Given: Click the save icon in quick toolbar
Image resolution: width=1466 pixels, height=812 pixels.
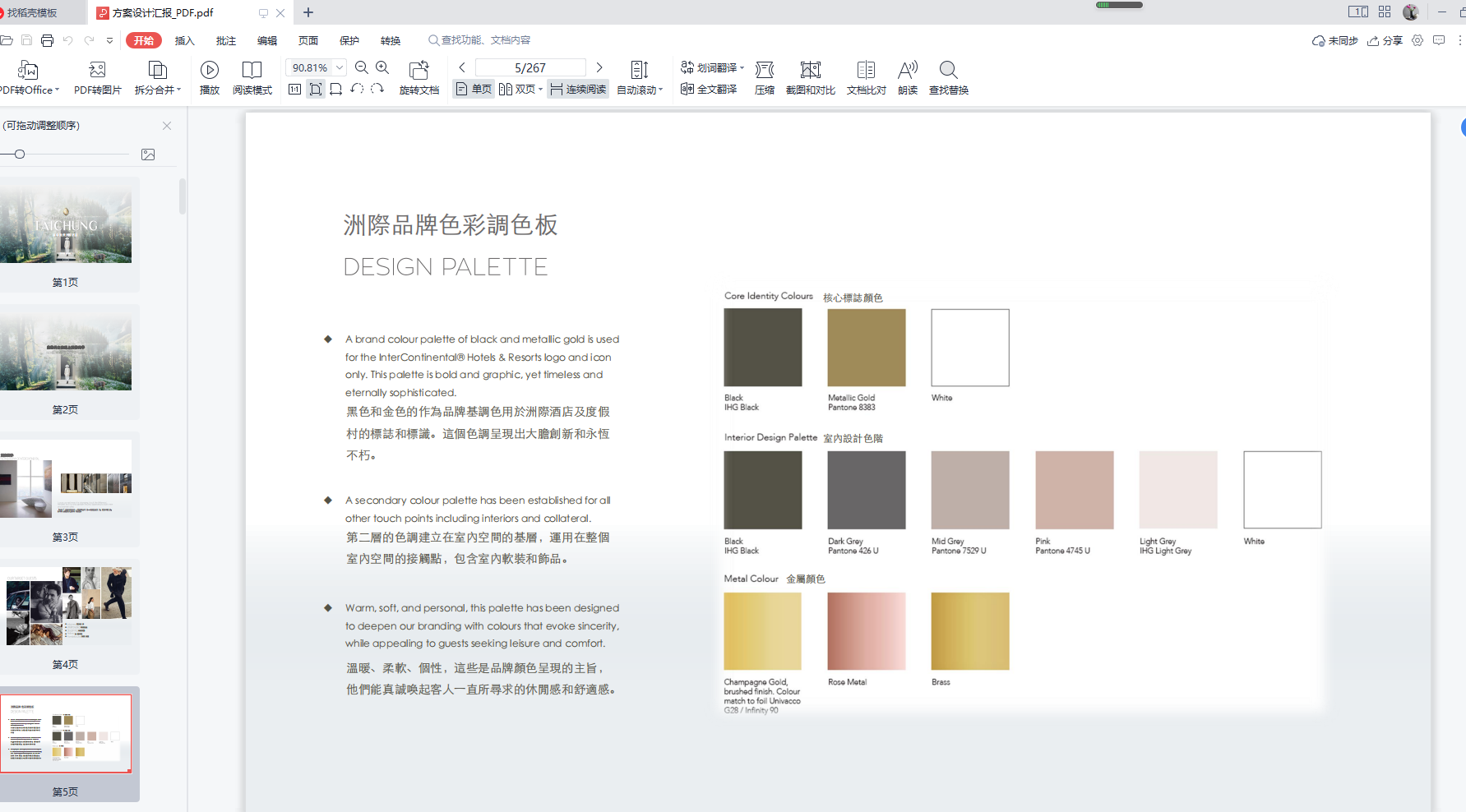Looking at the screenshot, I should pos(26,40).
